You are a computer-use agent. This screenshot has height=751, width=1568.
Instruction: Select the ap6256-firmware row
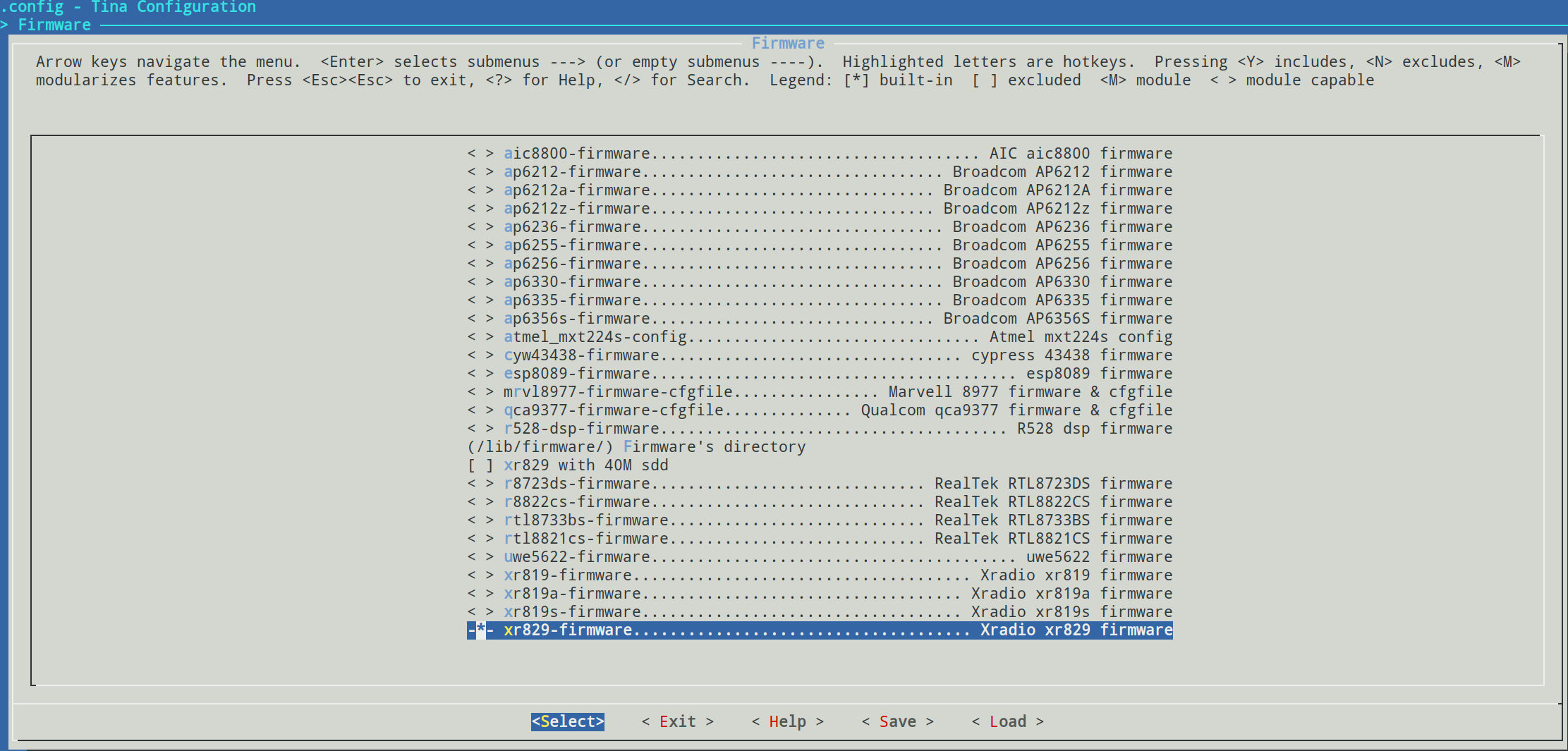pyautogui.click(x=820, y=264)
